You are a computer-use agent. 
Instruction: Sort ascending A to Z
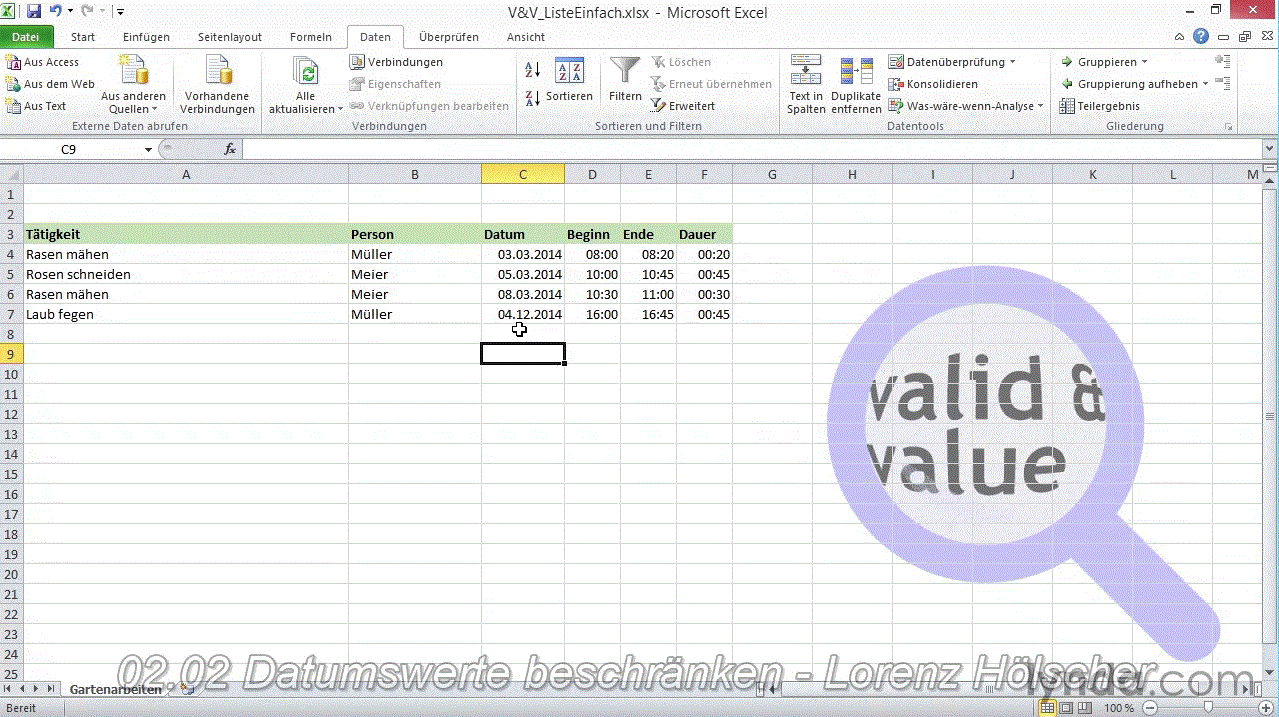click(x=533, y=70)
